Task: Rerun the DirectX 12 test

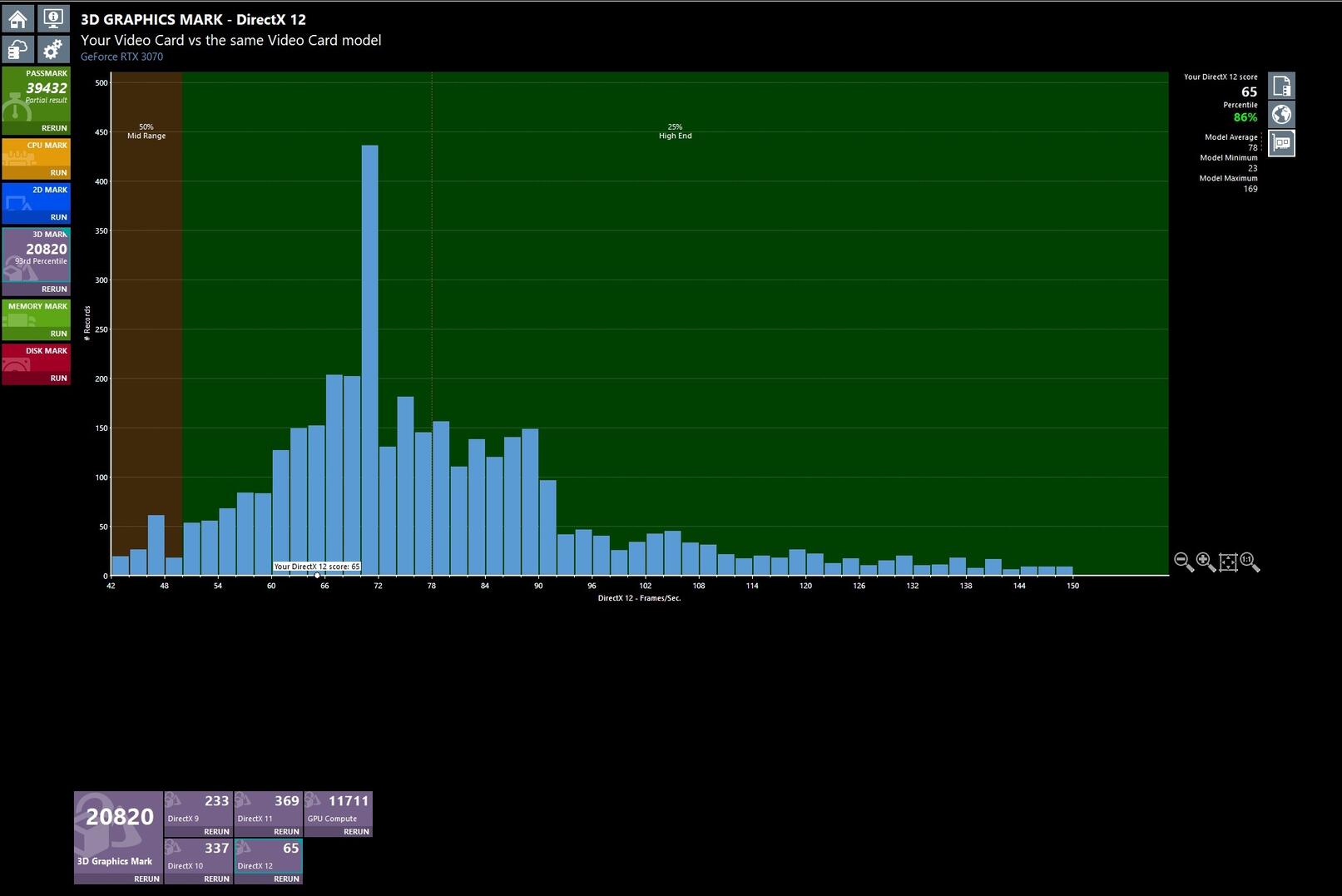Action: point(286,879)
